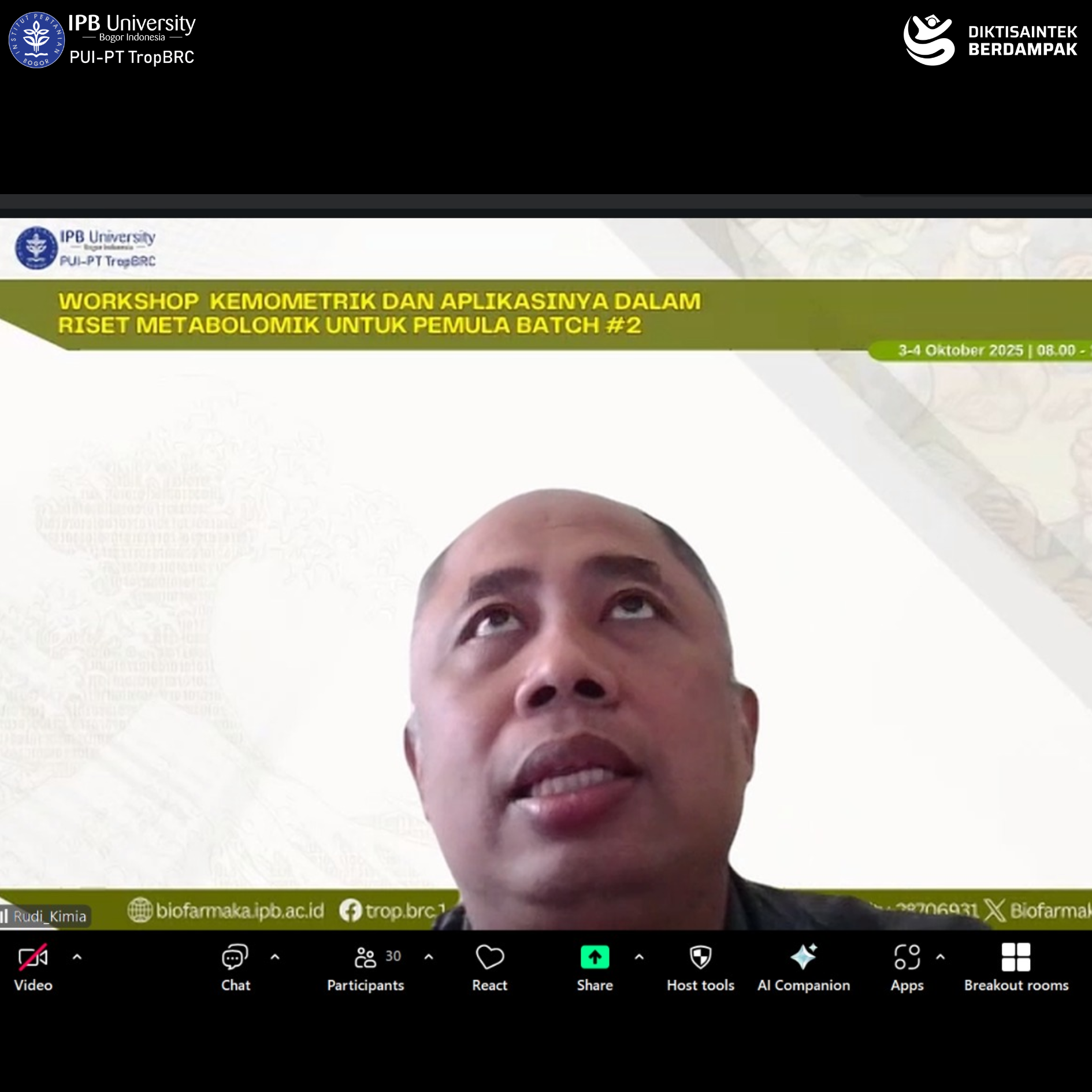Open the Share options caret
1092x1092 pixels.
point(639,957)
